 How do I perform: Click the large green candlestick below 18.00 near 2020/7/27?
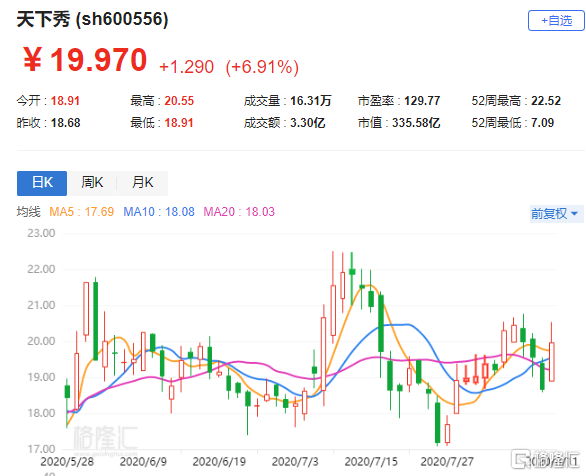tap(438, 422)
